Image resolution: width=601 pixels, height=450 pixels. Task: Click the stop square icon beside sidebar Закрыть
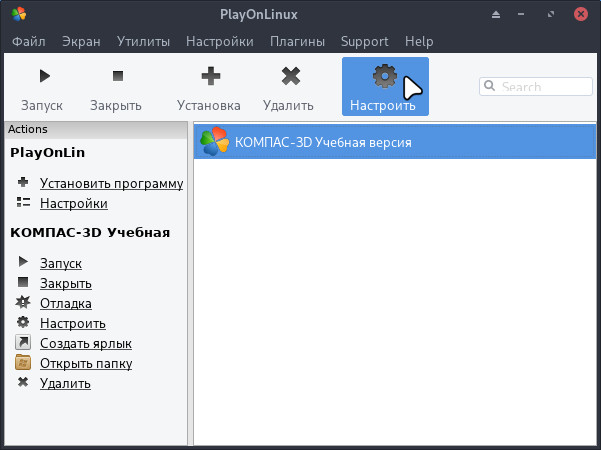23,282
